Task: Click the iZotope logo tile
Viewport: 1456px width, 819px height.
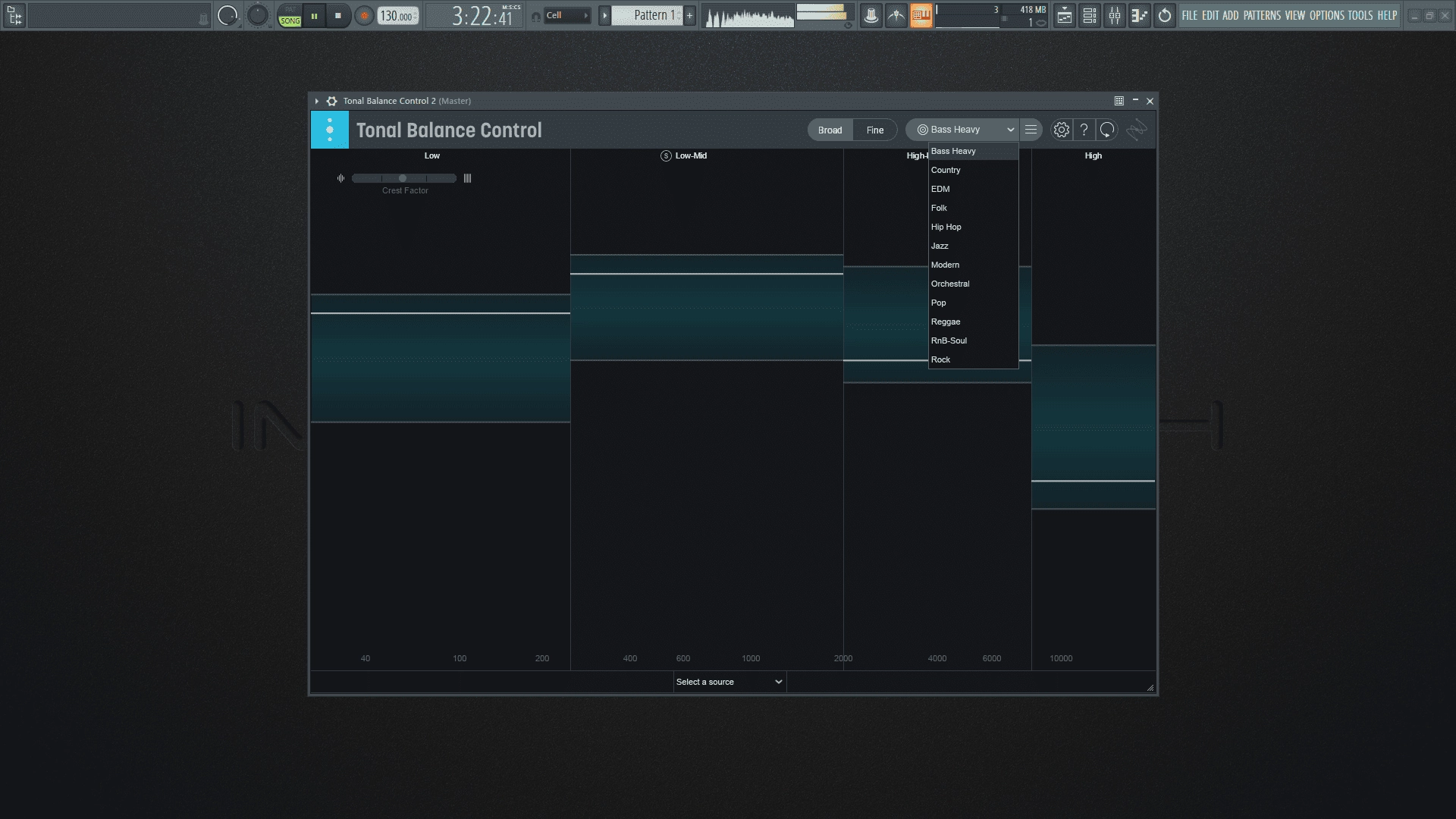Action: coord(330,130)
